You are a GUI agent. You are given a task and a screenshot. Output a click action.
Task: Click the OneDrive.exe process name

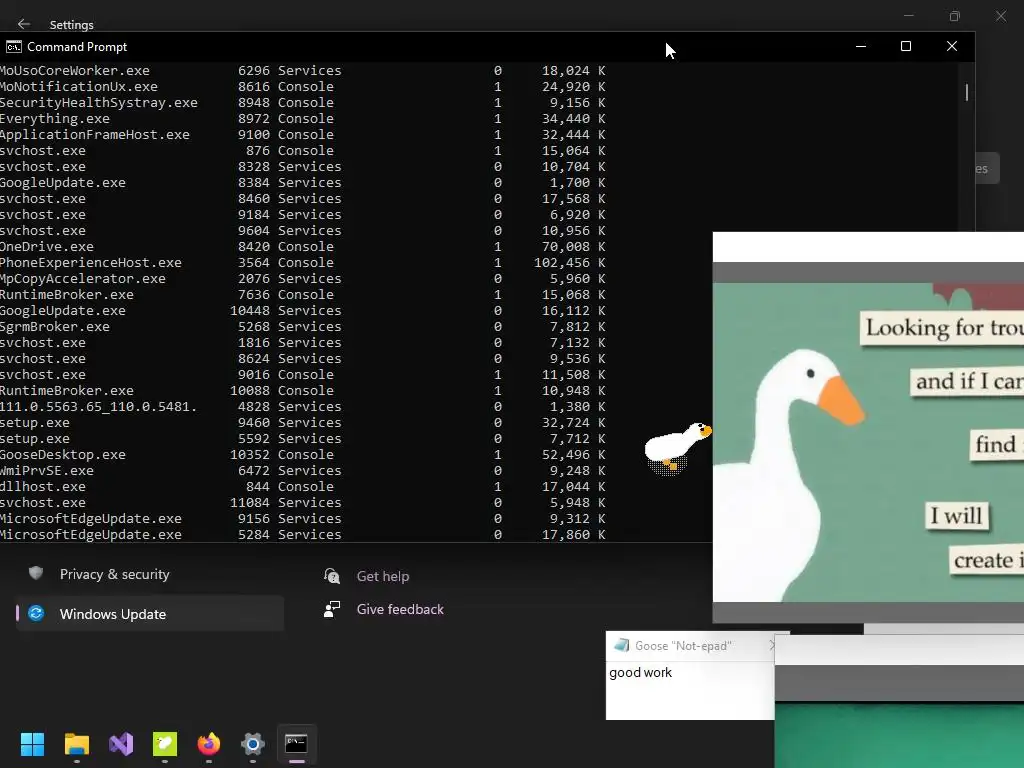tap(46, 247)
